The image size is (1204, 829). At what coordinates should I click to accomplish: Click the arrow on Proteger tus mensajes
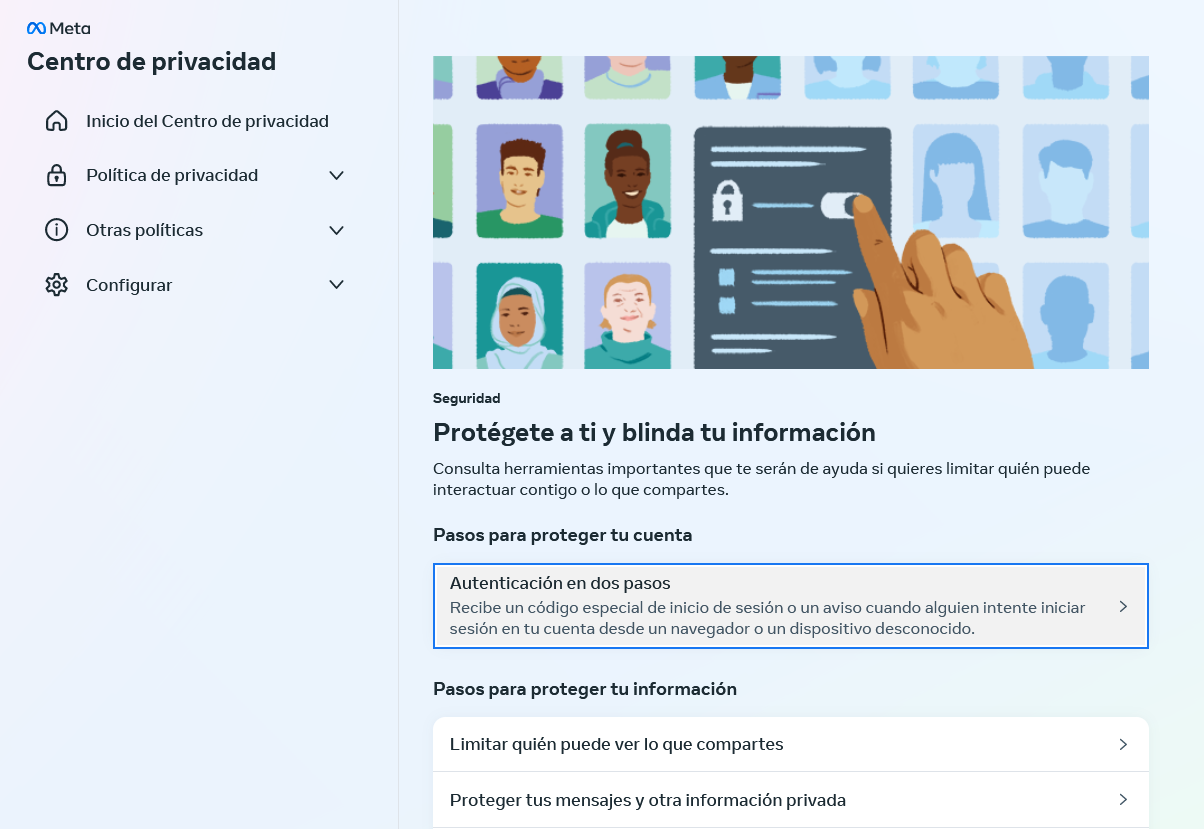click(x=1123, y=800)
